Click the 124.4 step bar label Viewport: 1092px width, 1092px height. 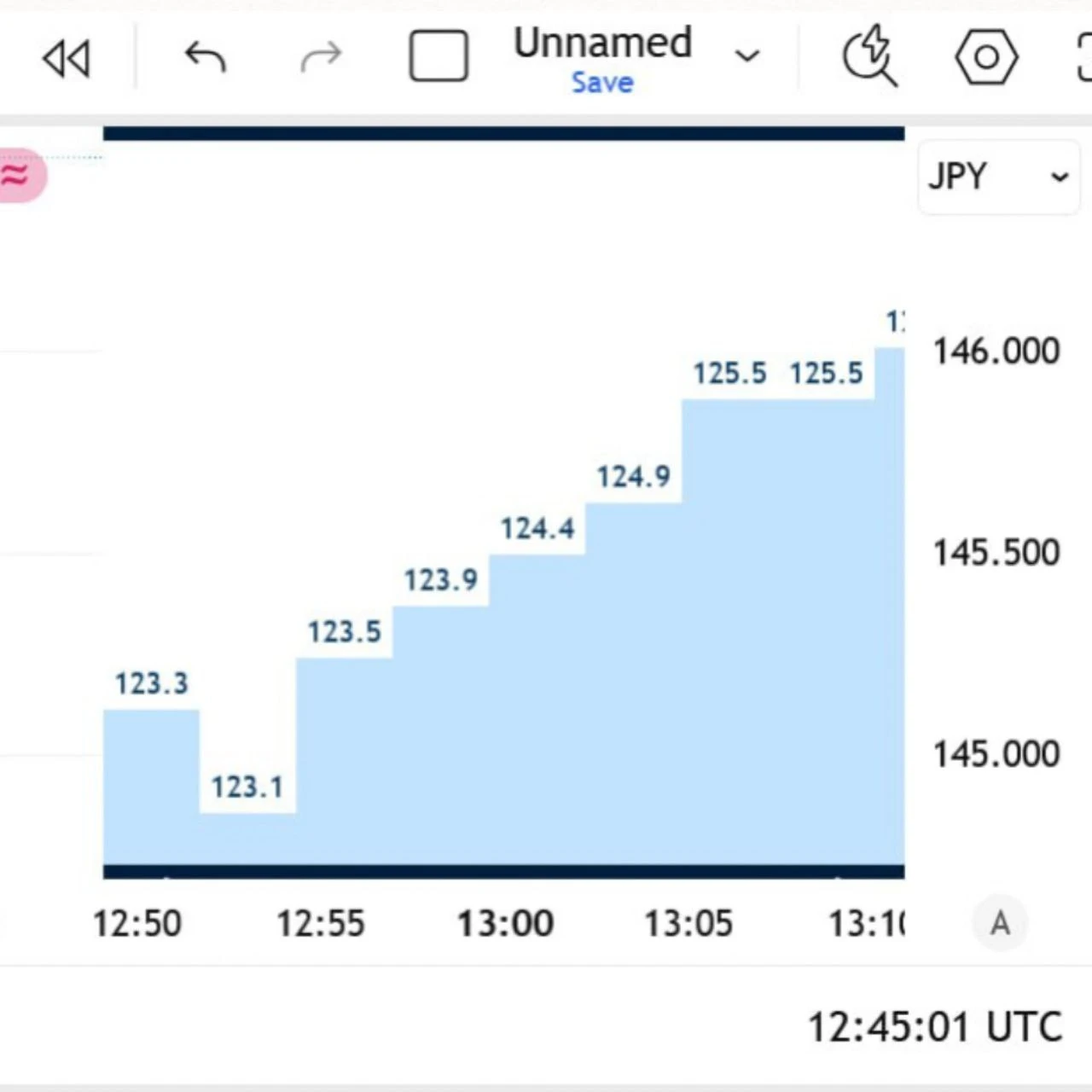coord(537,529)
